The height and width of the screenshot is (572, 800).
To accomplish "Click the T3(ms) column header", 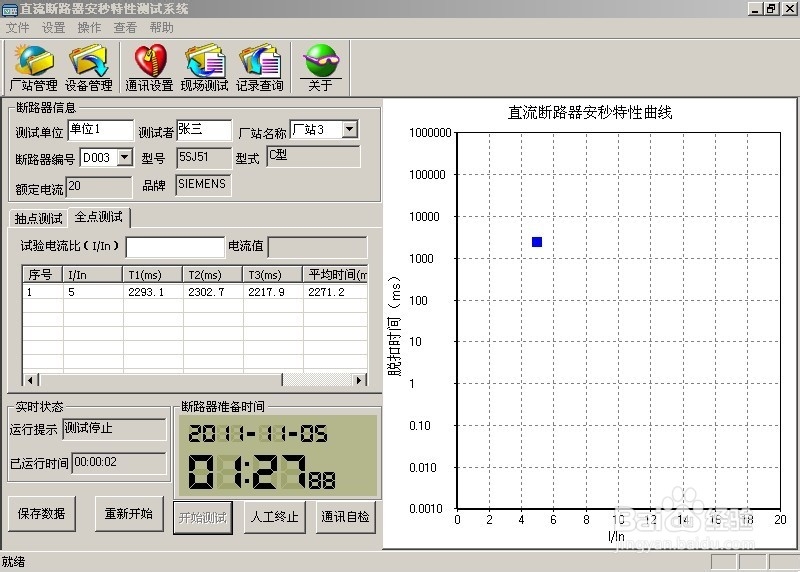I will pyautogui.click(x=273, y=275).
